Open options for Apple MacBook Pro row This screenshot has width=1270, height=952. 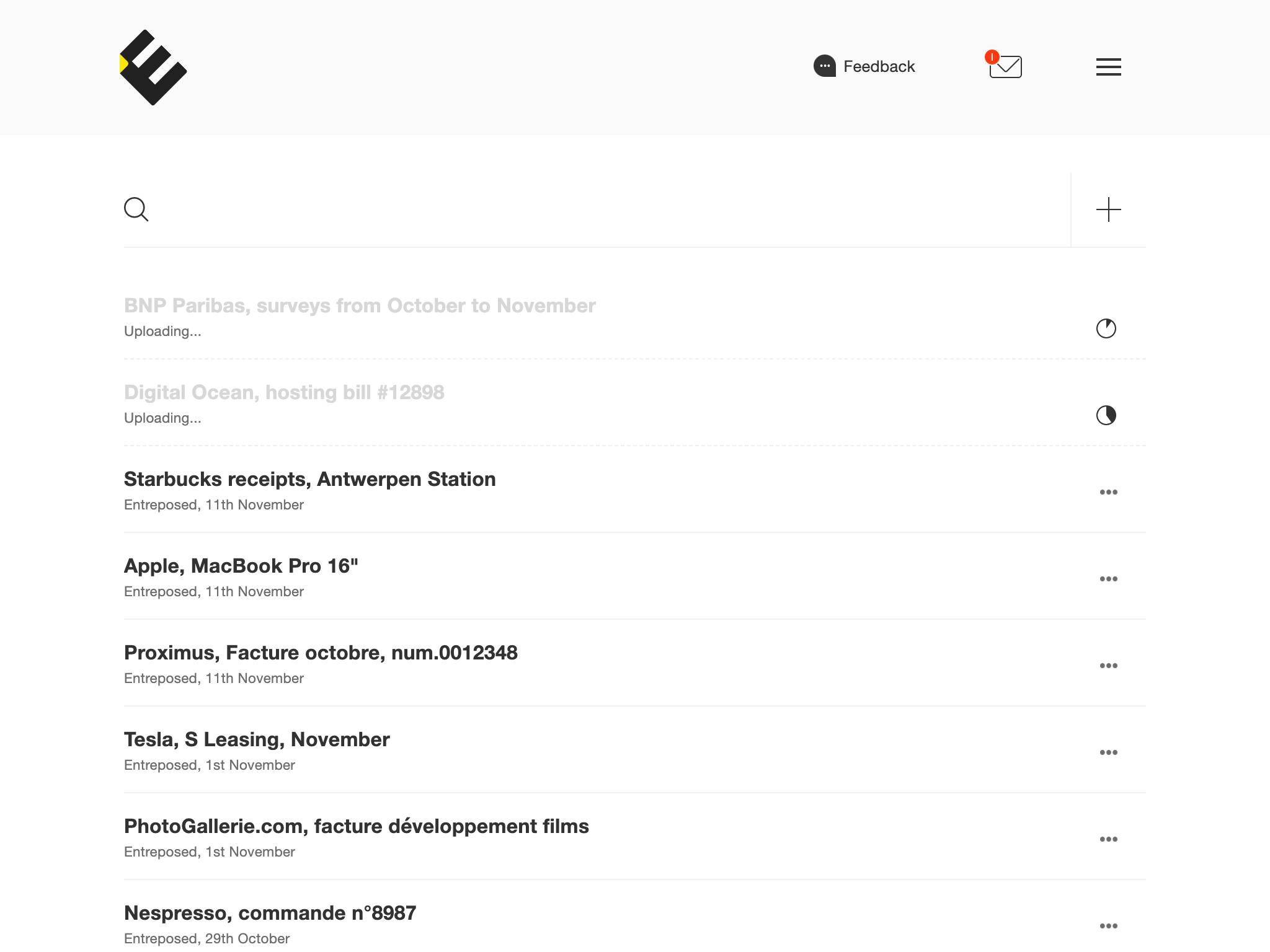coord(1108,579)
